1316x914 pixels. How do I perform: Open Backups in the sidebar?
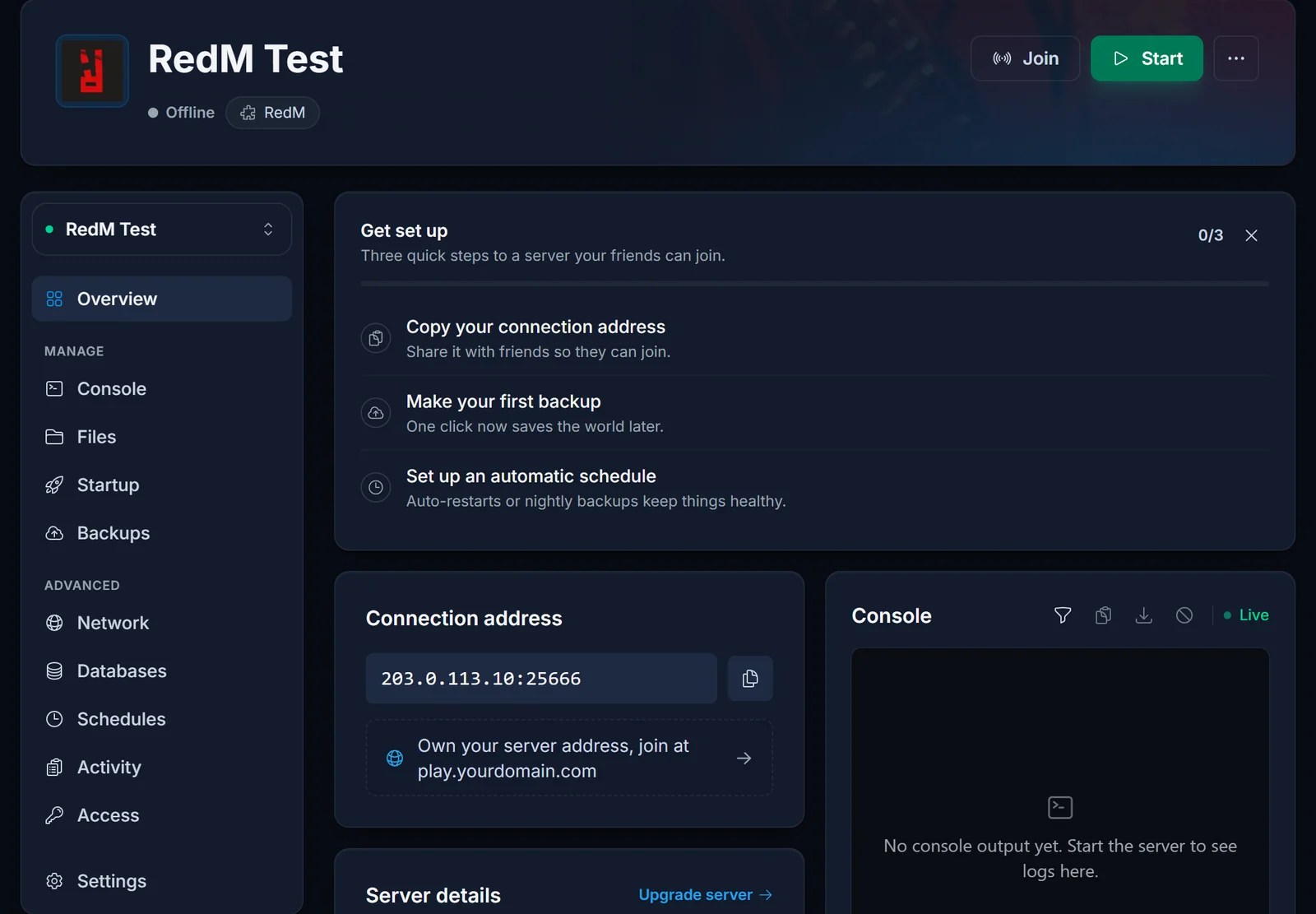click(x=162, y=533)
